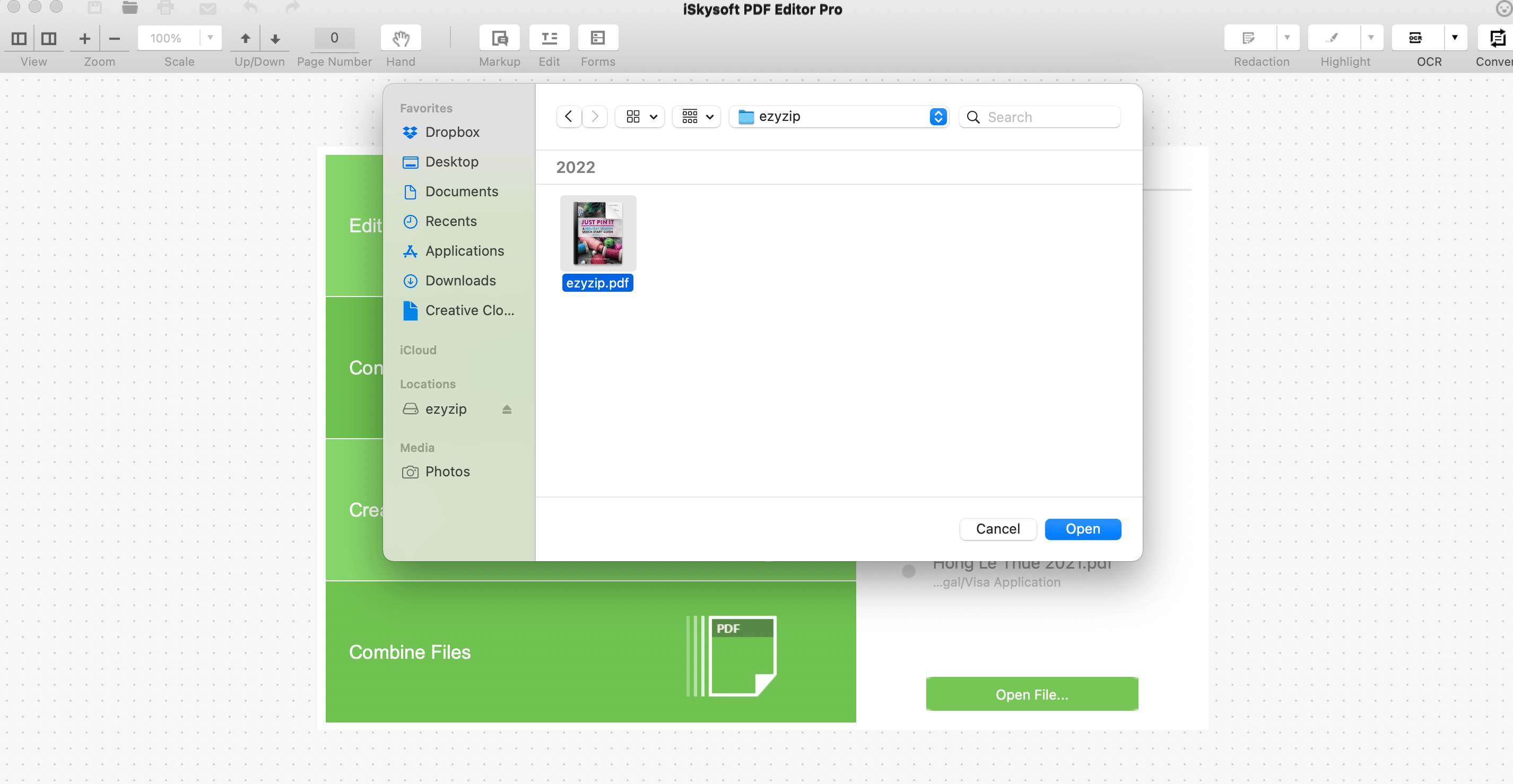Set the page number field value
The image size is (1513, 784).
pyautogui.click(x=334, y=38)
